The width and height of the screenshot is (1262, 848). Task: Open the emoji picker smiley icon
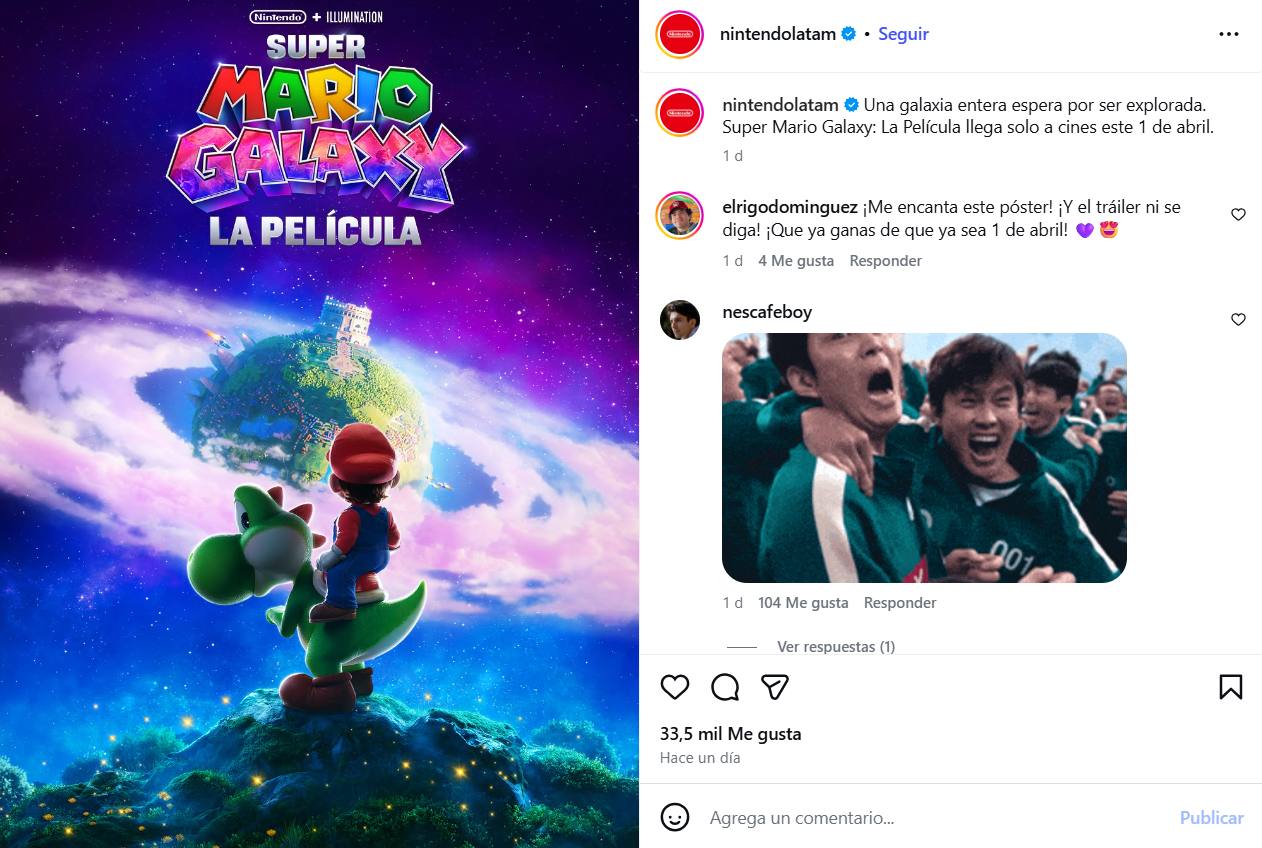coord(675,817)
